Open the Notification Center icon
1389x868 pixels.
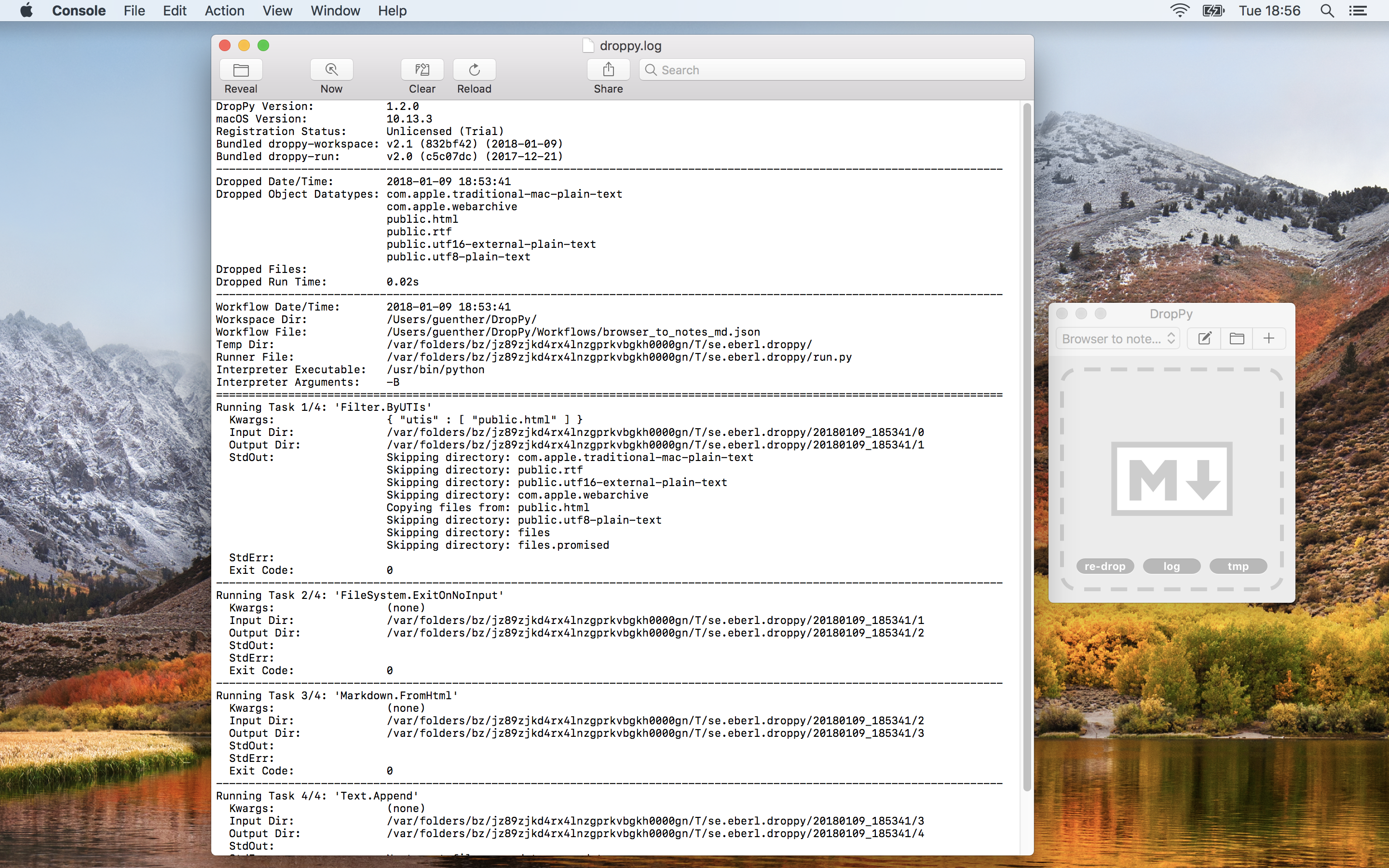tap(1358, 11)
